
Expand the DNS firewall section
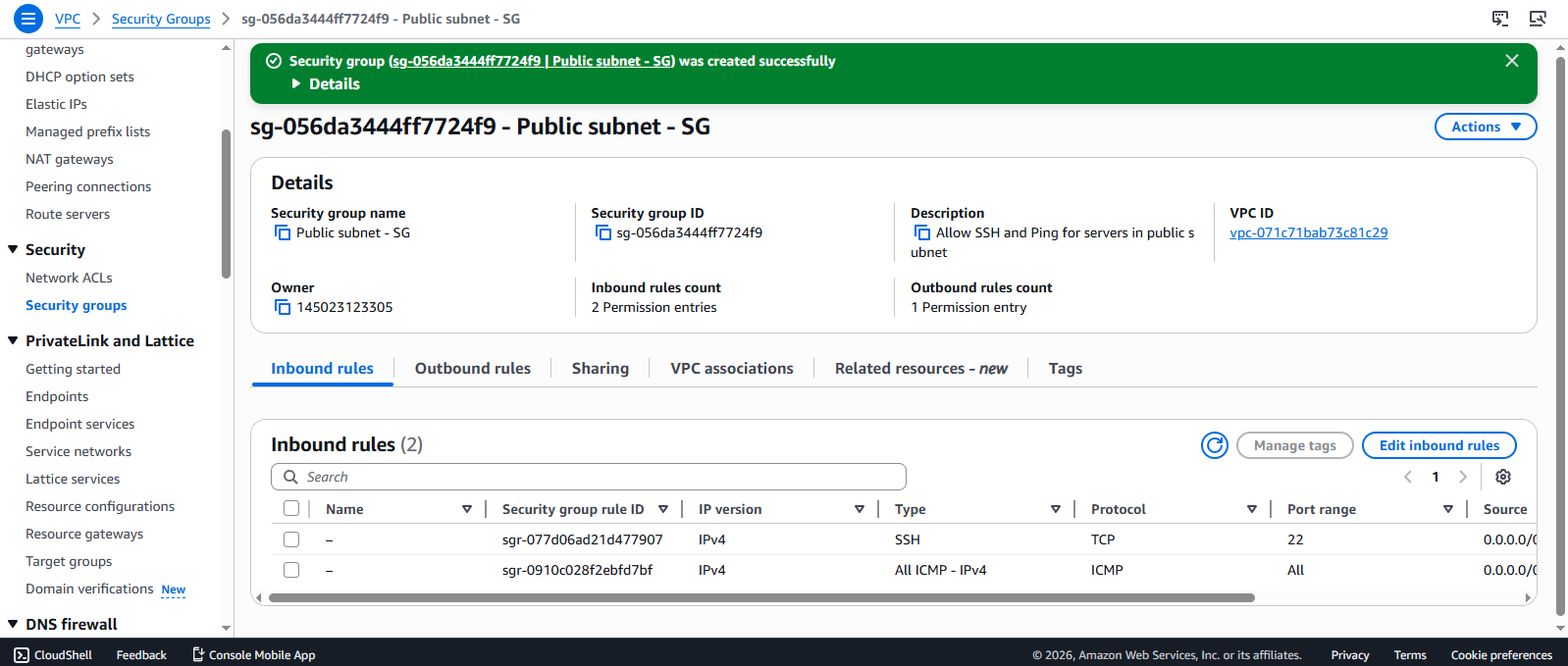coord(13,624)
